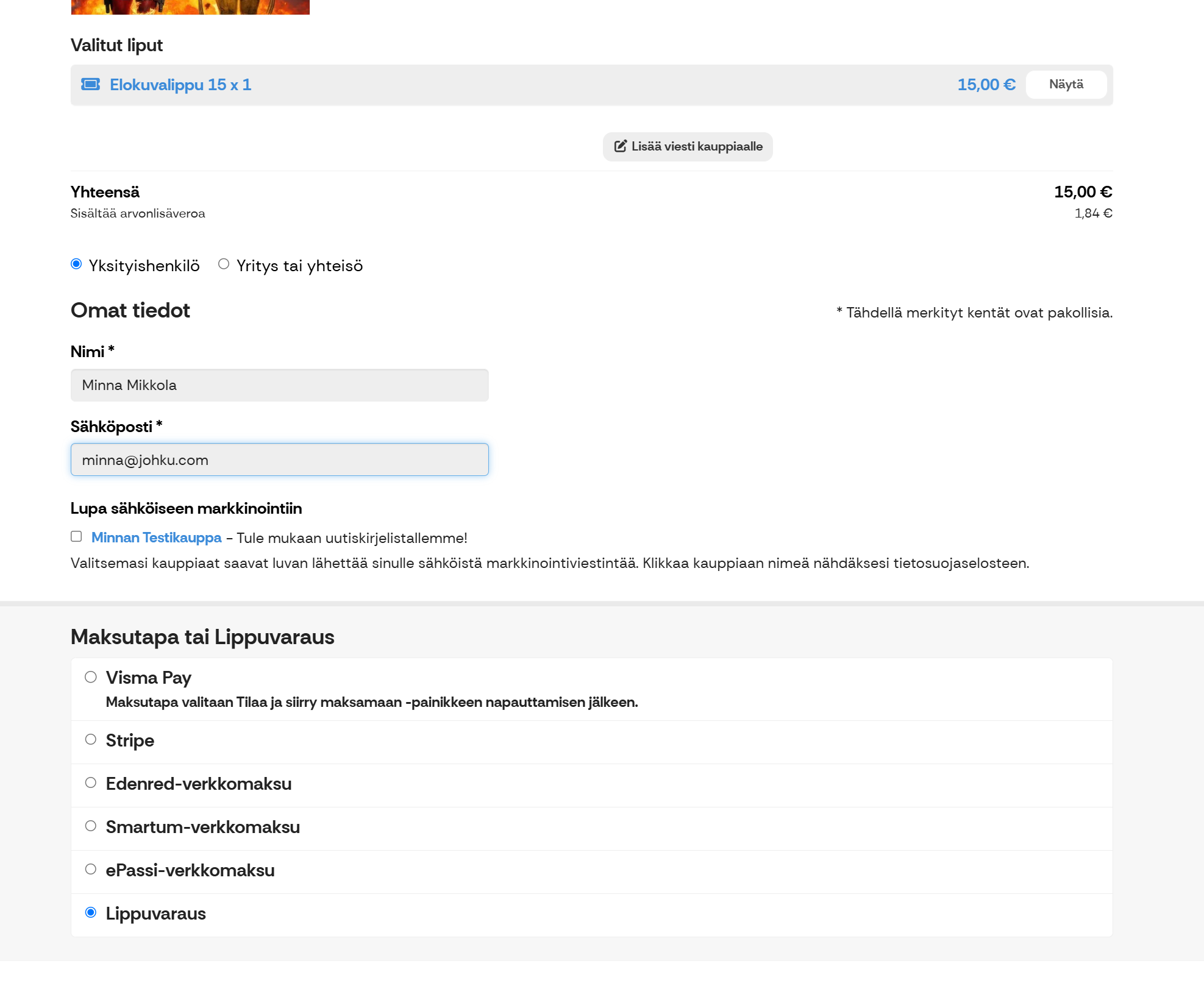Select the Yksityishenkilö radio button
Viewport: 1204px width, 986px height.
point(76,264)
